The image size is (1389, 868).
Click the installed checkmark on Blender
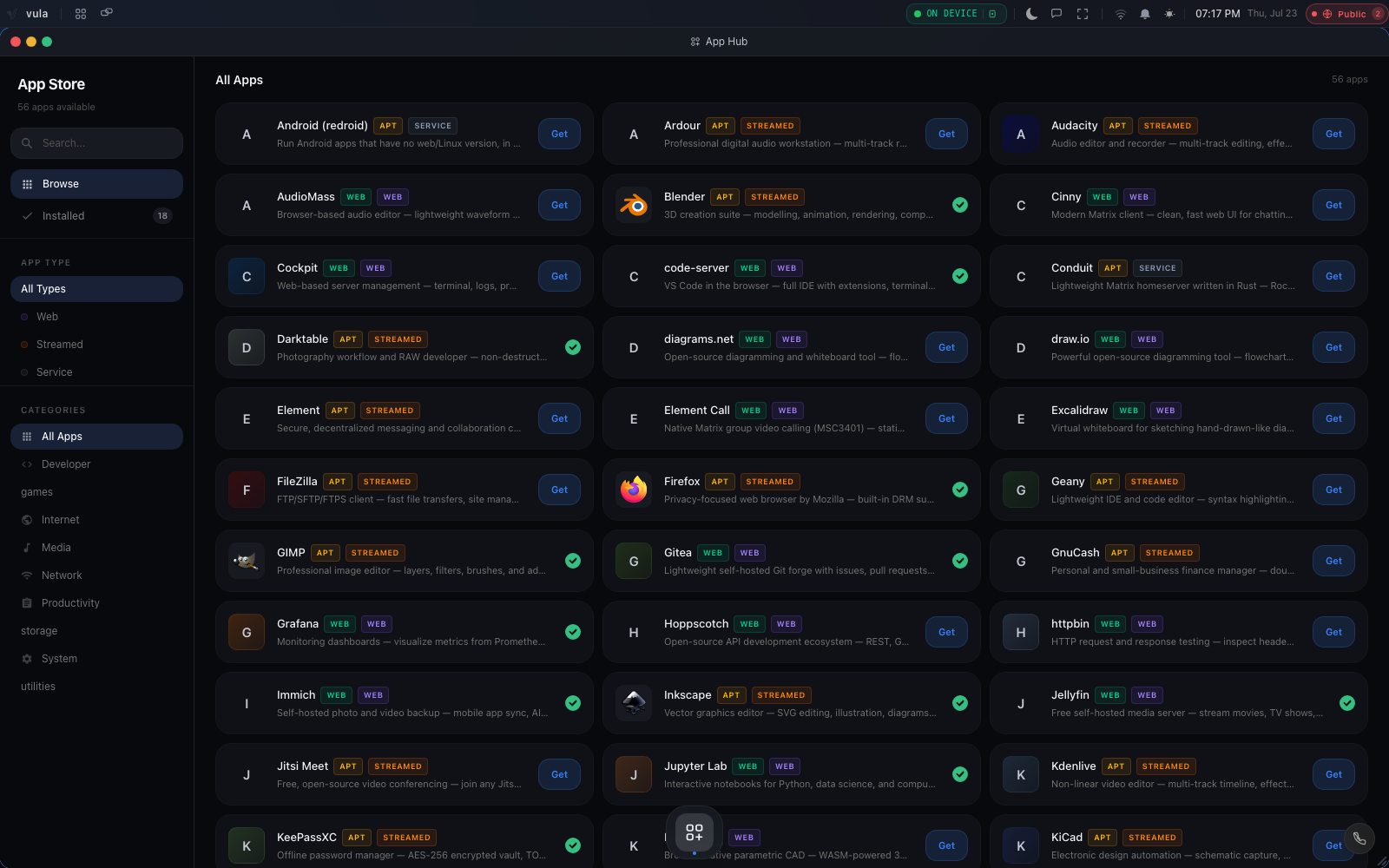point(960,205)
